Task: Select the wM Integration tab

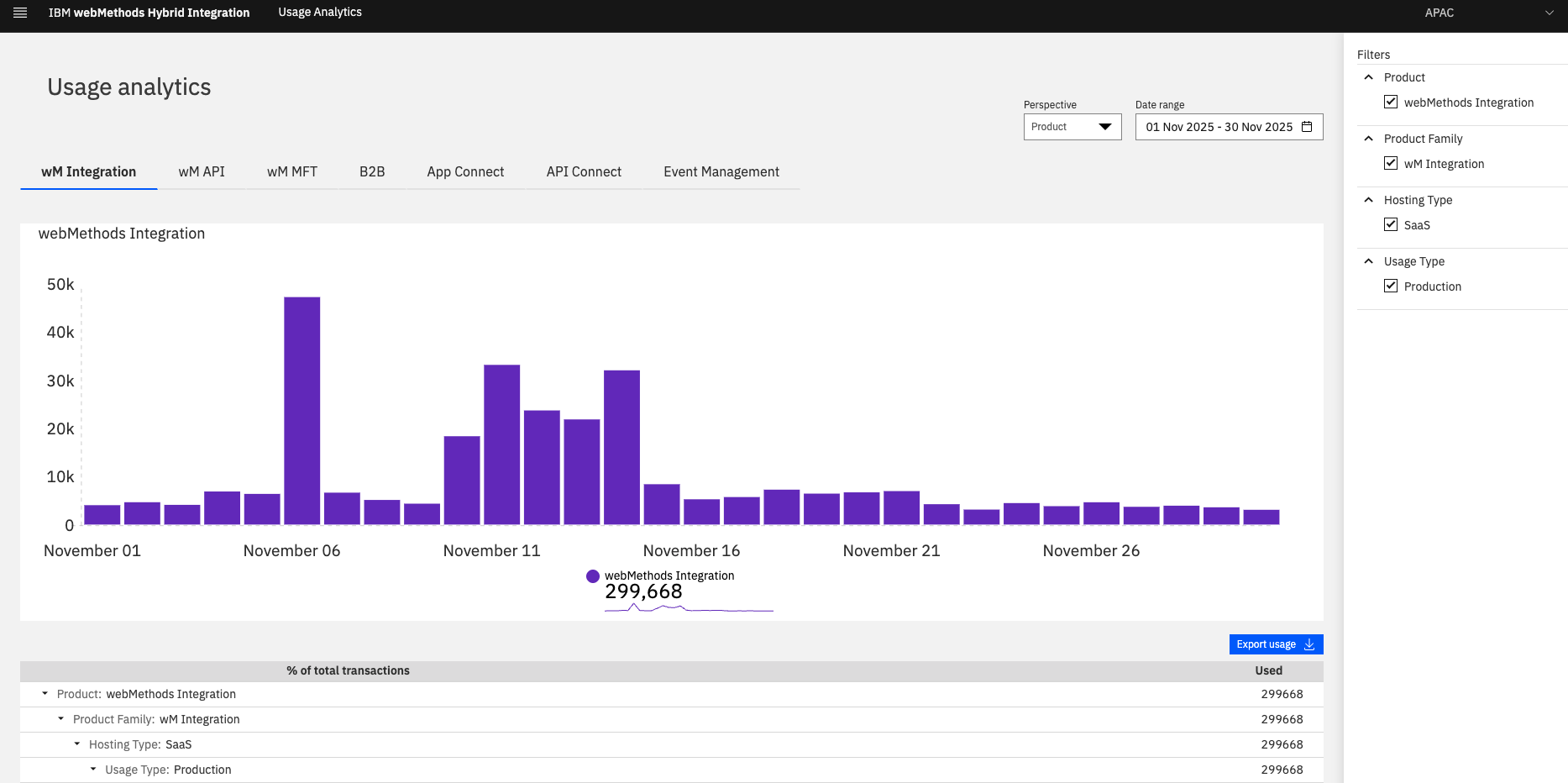Action: (x=88, y=172)
